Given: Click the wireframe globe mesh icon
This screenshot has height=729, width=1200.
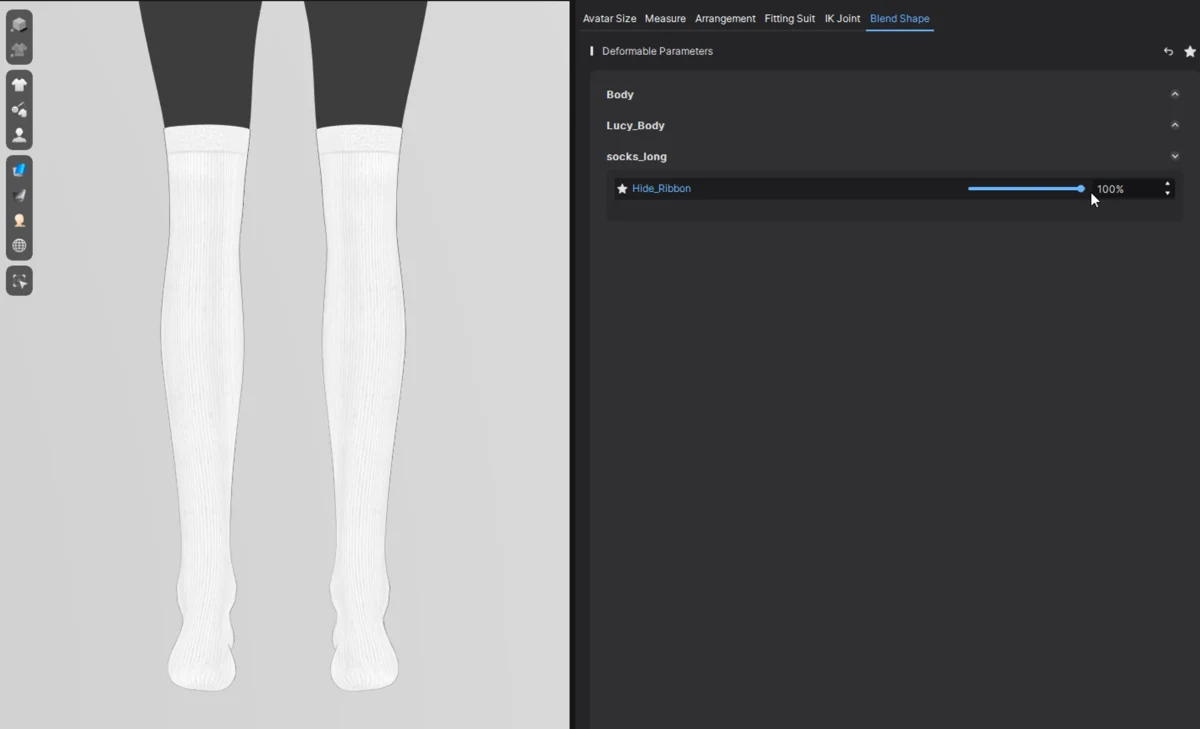Looking at the screenshot, I should pos(19,245).
